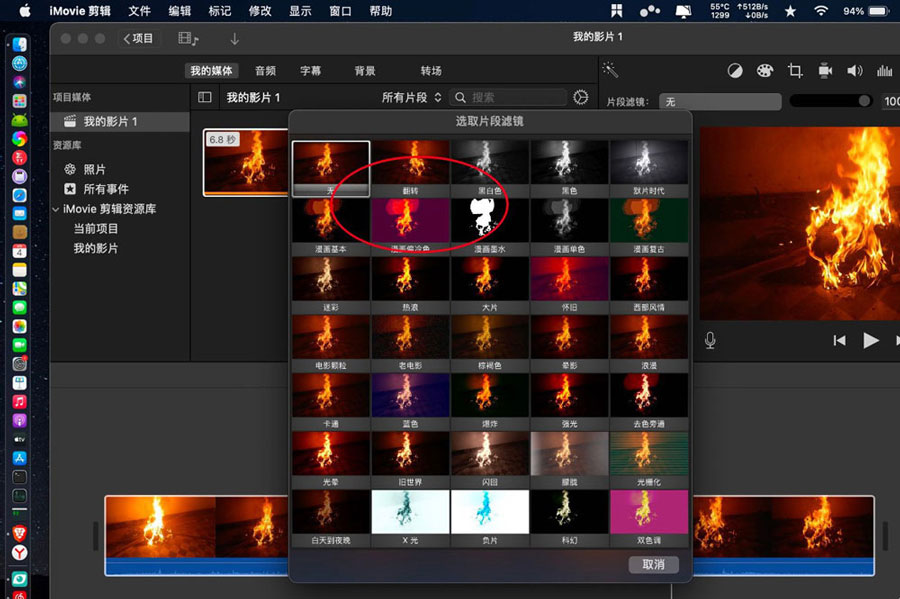
Task: Open Finder from the dock
Action: tap(20, 45)
